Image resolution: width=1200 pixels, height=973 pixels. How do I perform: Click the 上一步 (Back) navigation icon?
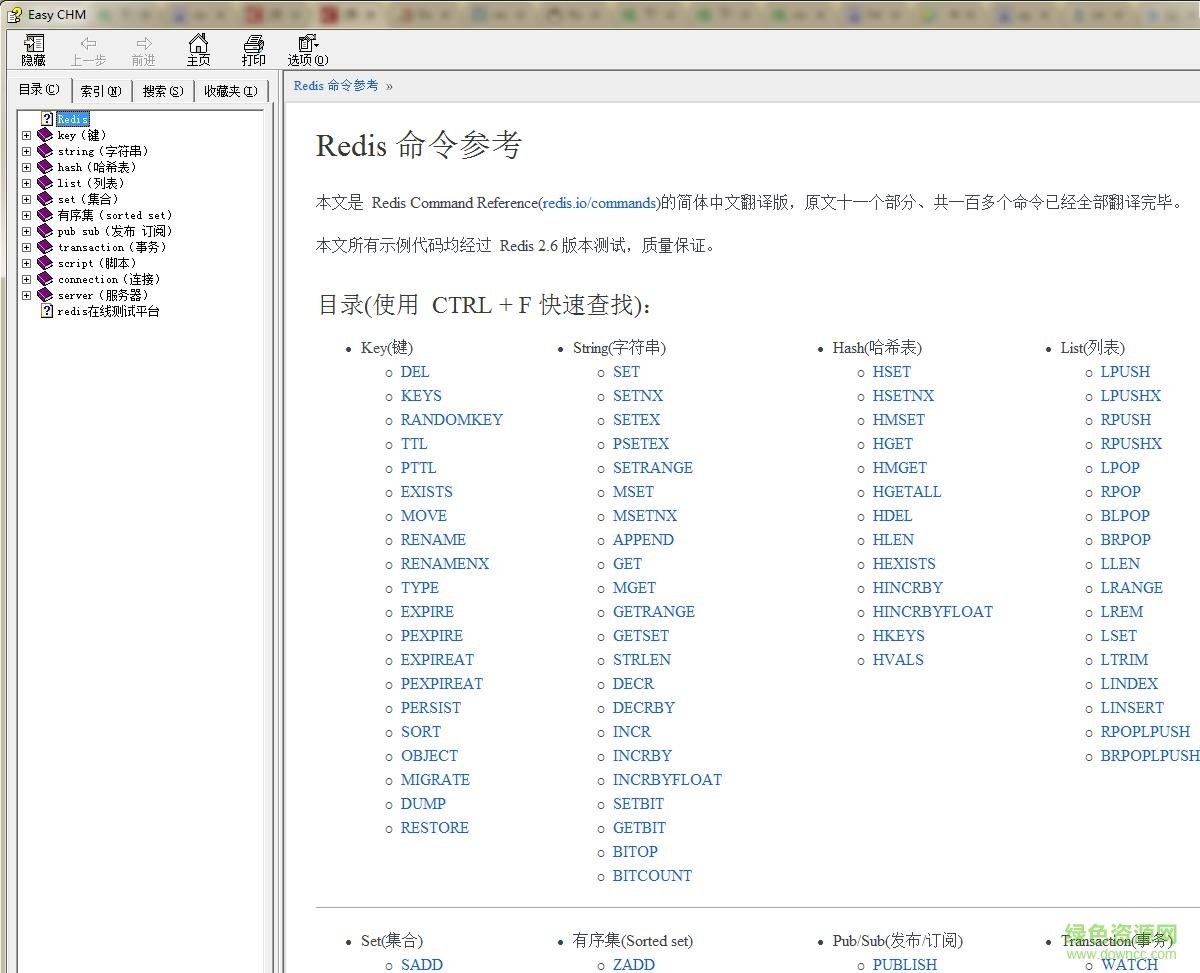pos(88,48)
